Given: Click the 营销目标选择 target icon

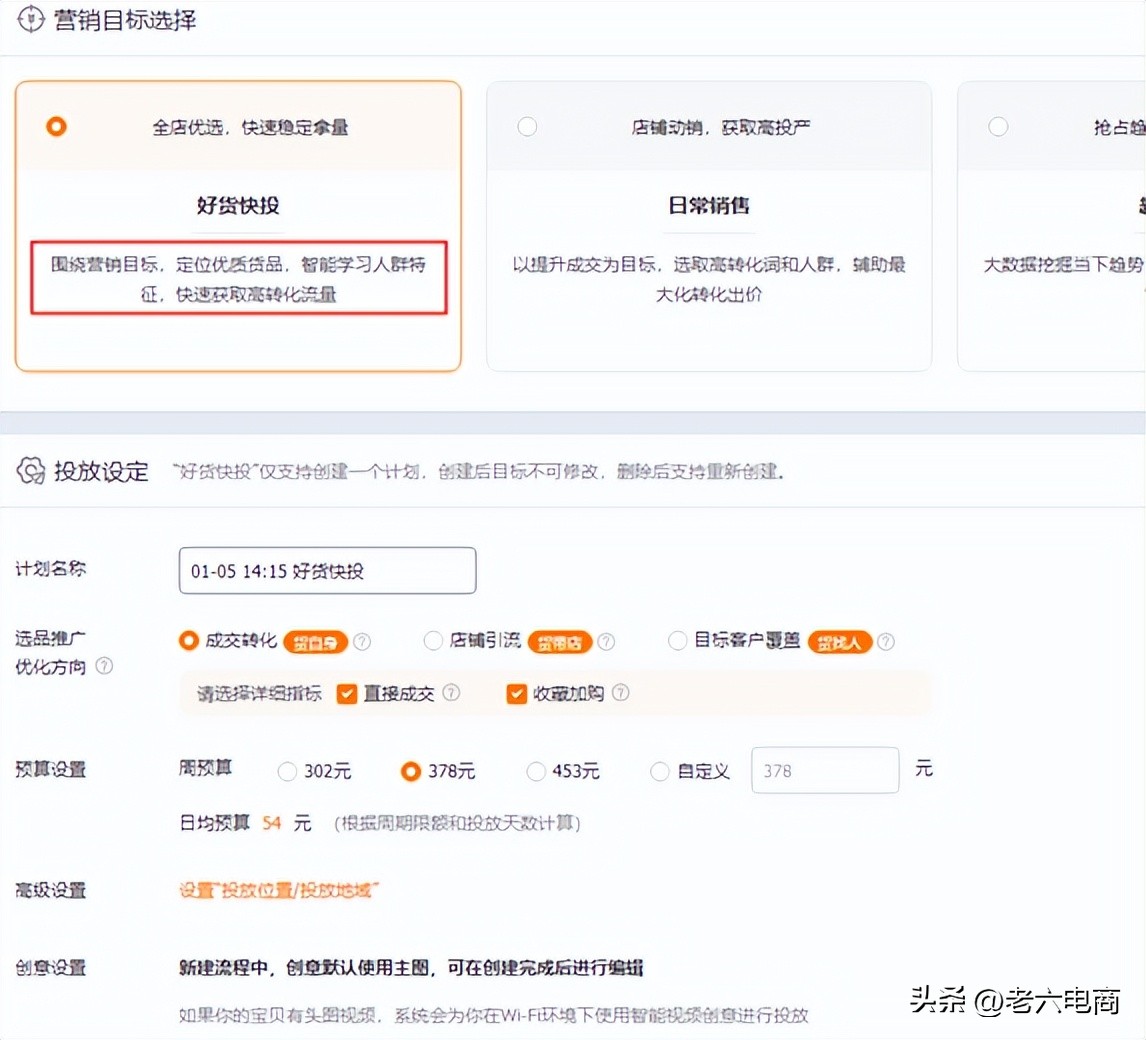Looking at the screenshot, I should pos(31,18).
